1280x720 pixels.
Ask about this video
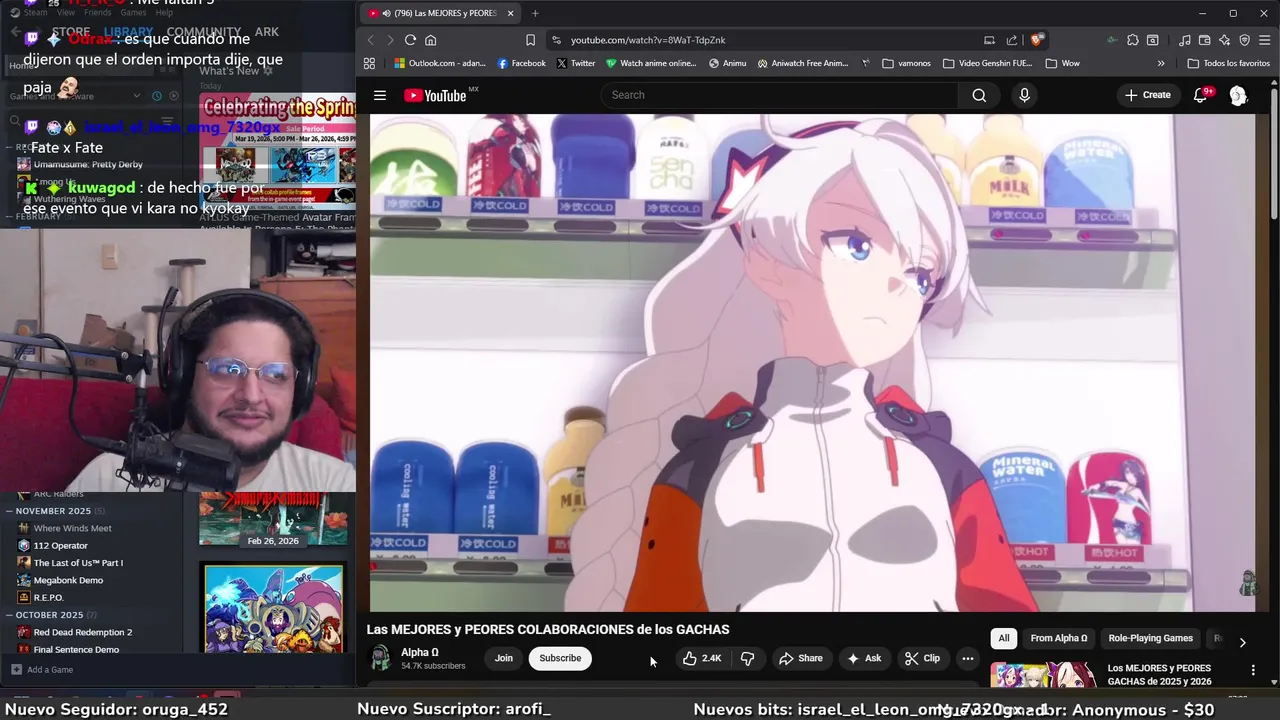click(x=864, y=658)
